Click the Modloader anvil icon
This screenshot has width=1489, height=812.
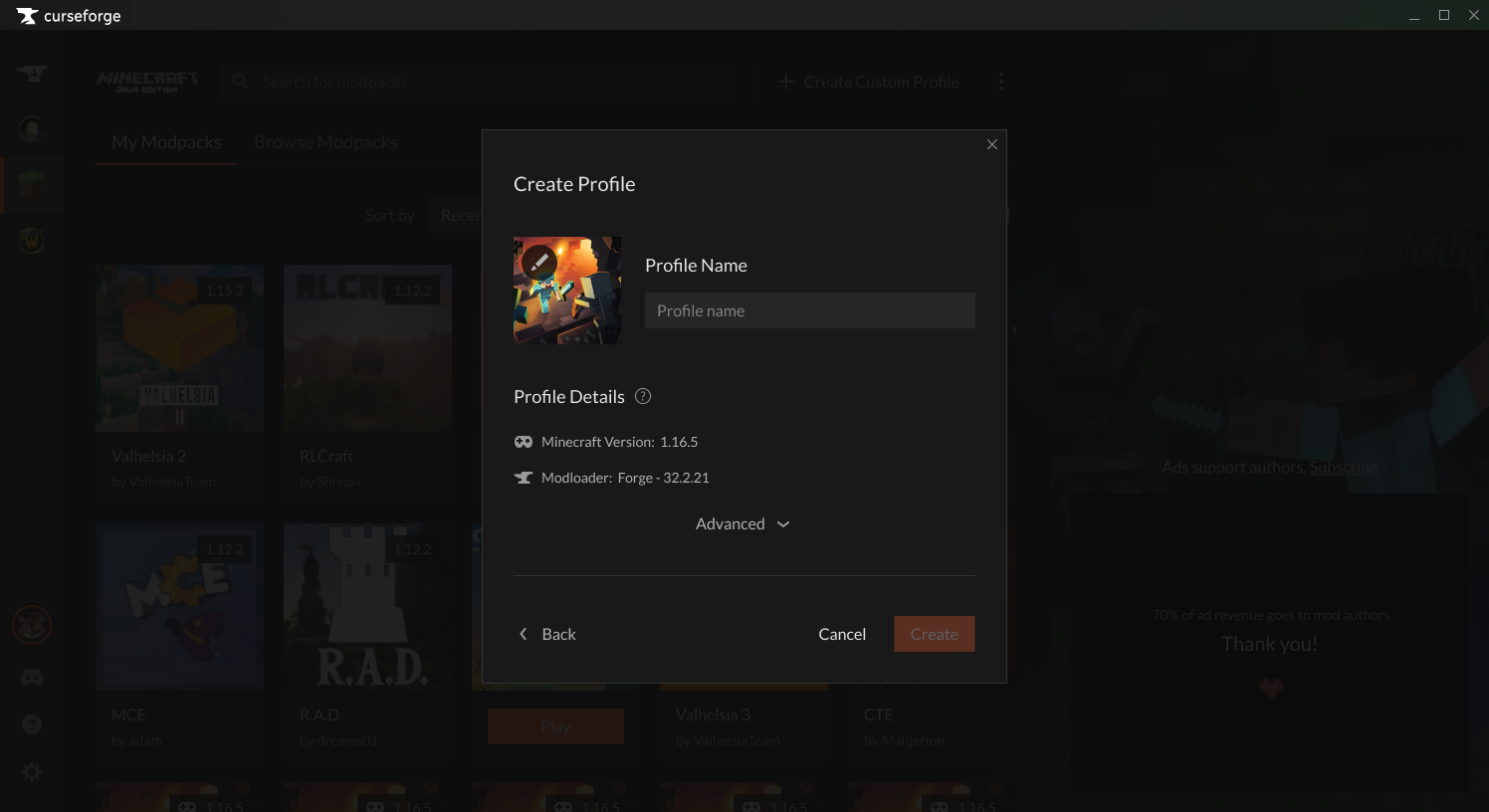523,478
